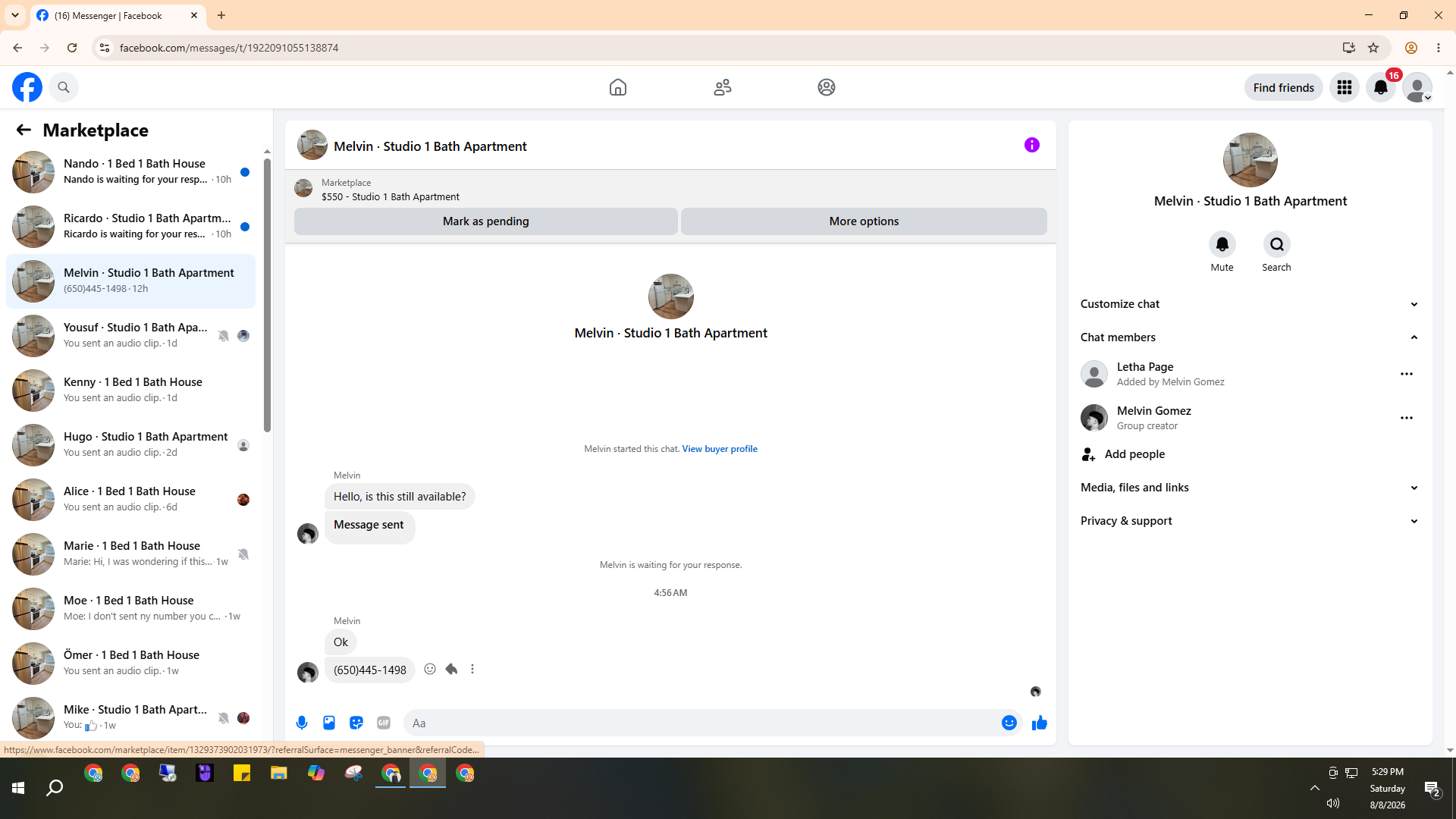Image resolution: width=1456 pixels, height=819 pixels.
Task: Click the More options button
Action: pyautogui.click(x=864, y=221)
